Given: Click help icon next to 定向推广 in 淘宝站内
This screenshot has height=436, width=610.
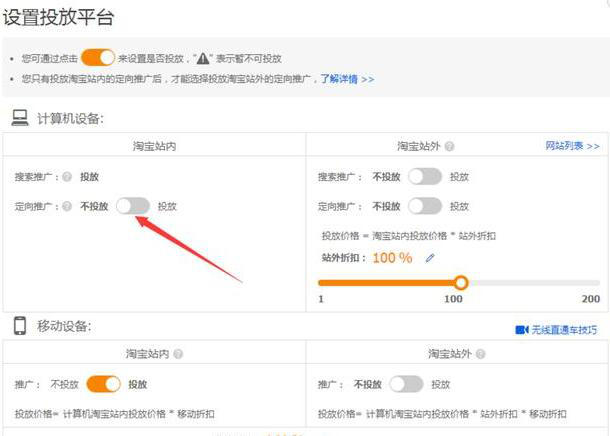Looking at the screenshot, I should click(x=67, y=206).
